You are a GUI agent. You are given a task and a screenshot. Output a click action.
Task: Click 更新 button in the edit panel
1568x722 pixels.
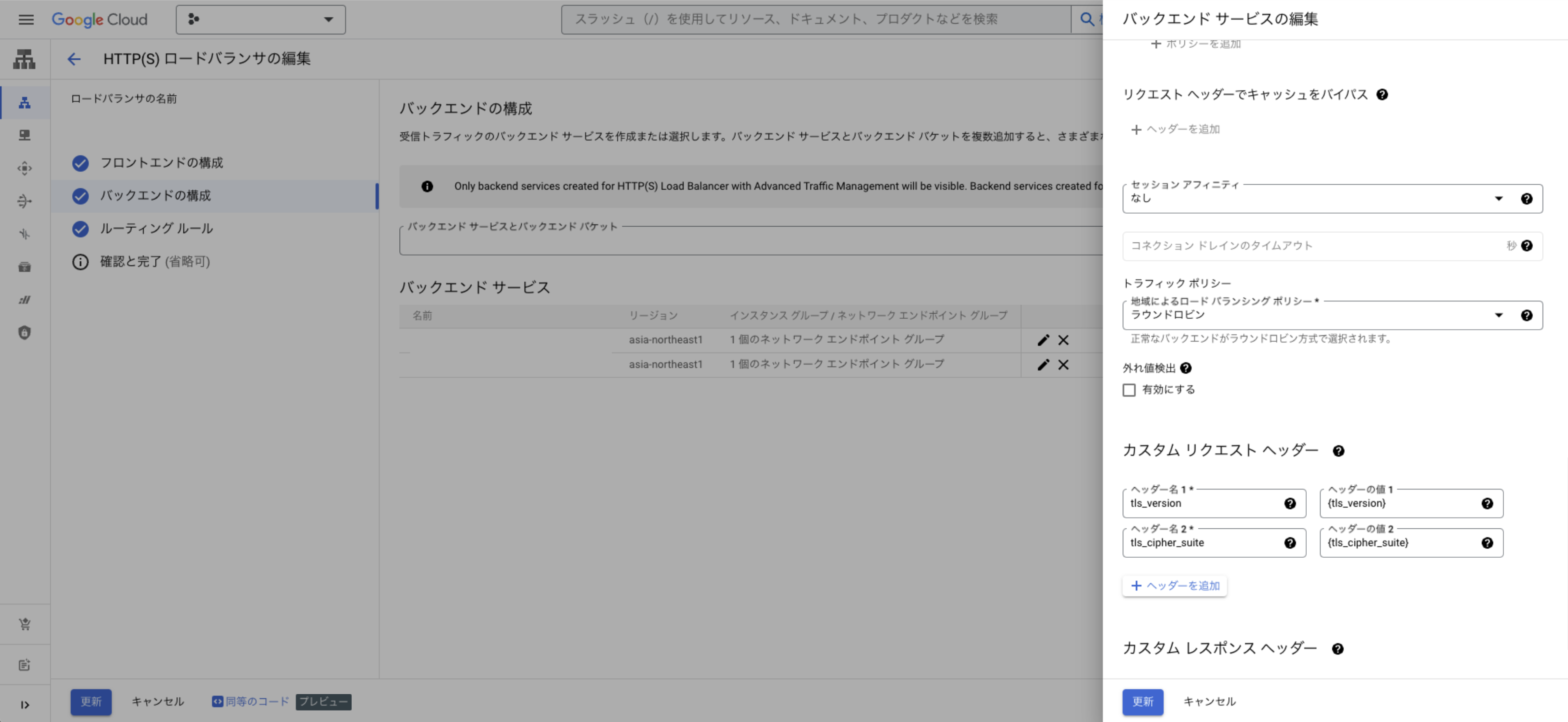pos(1143,702)
